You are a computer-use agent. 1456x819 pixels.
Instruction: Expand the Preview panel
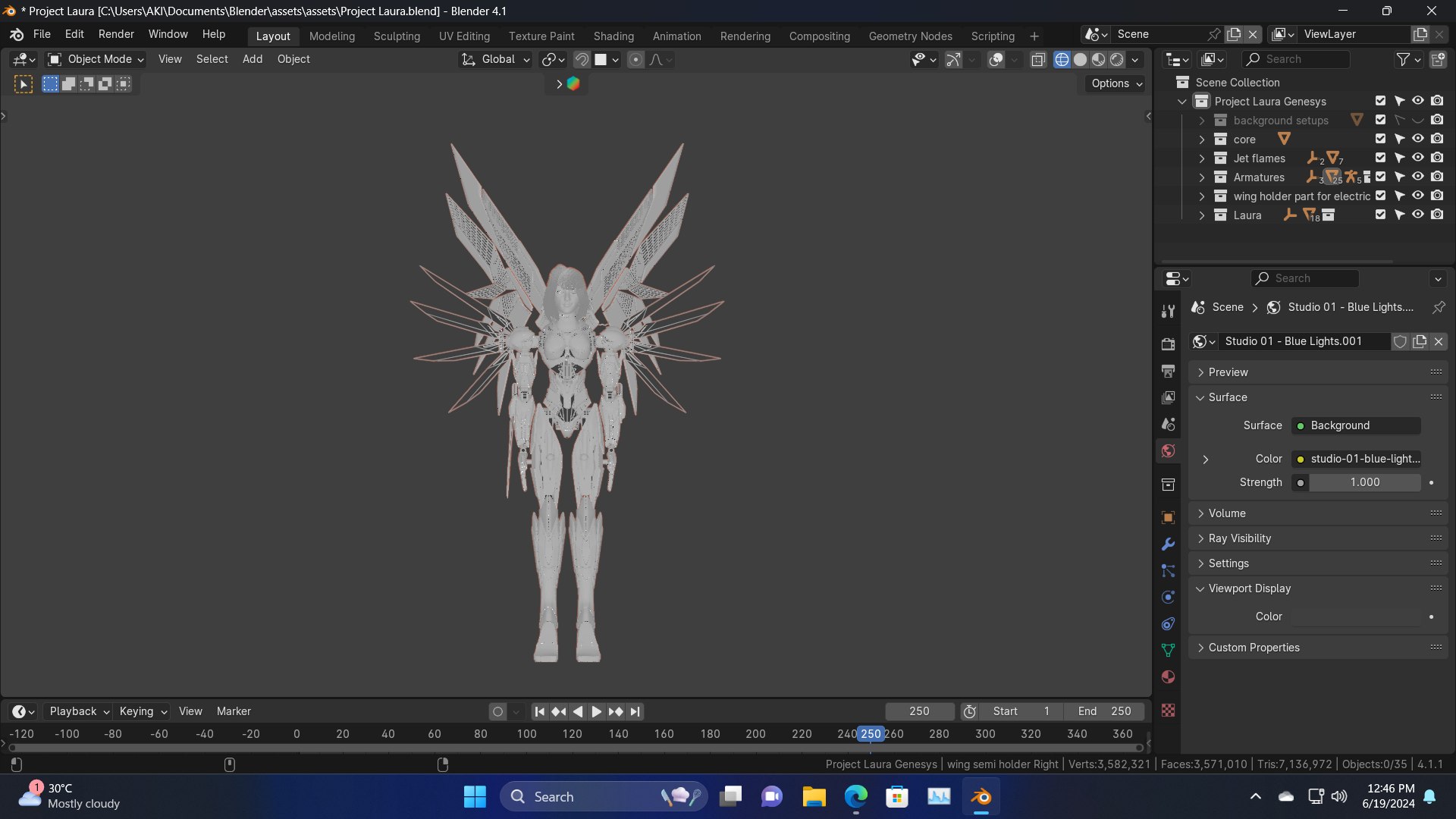tap(1318, 372)
